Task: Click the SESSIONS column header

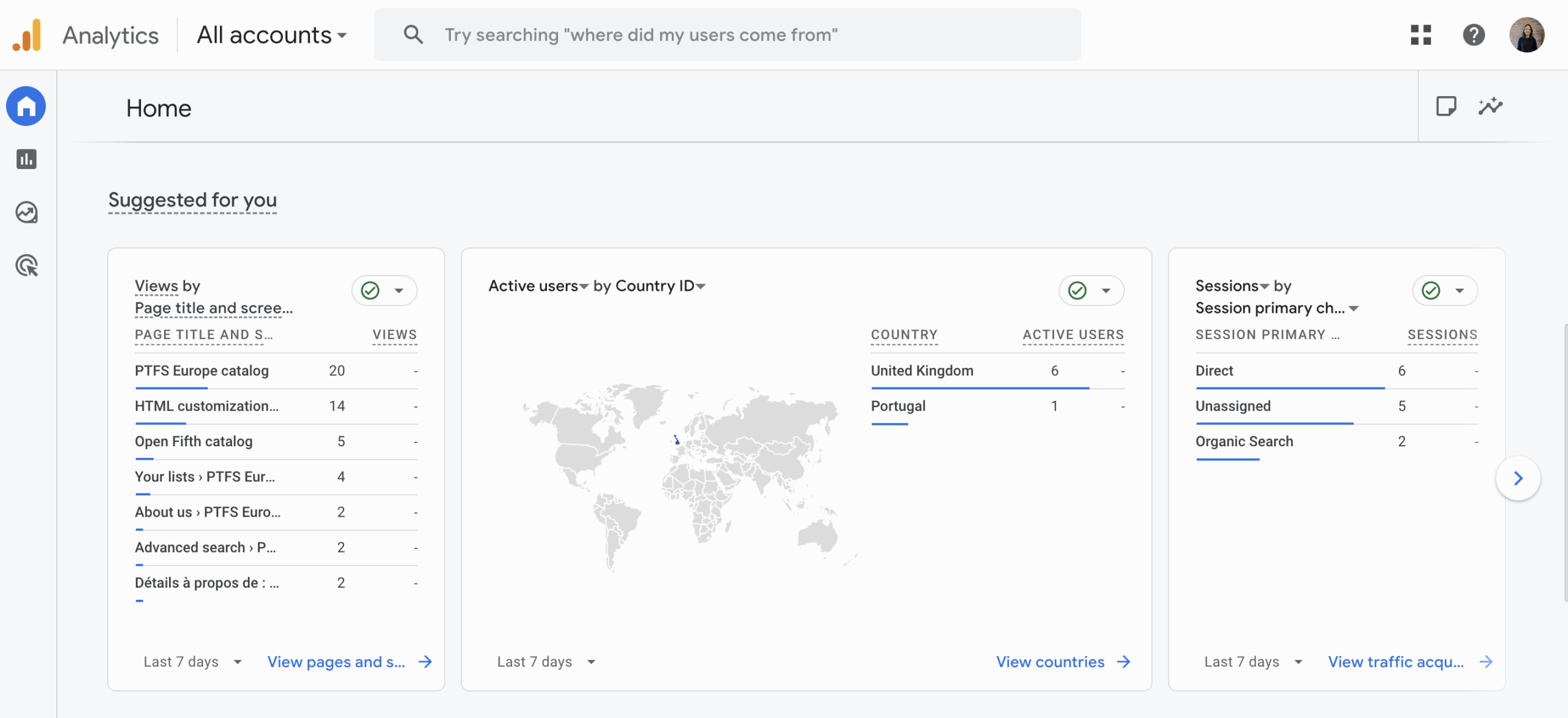Action: click(x=1442, y=334)
